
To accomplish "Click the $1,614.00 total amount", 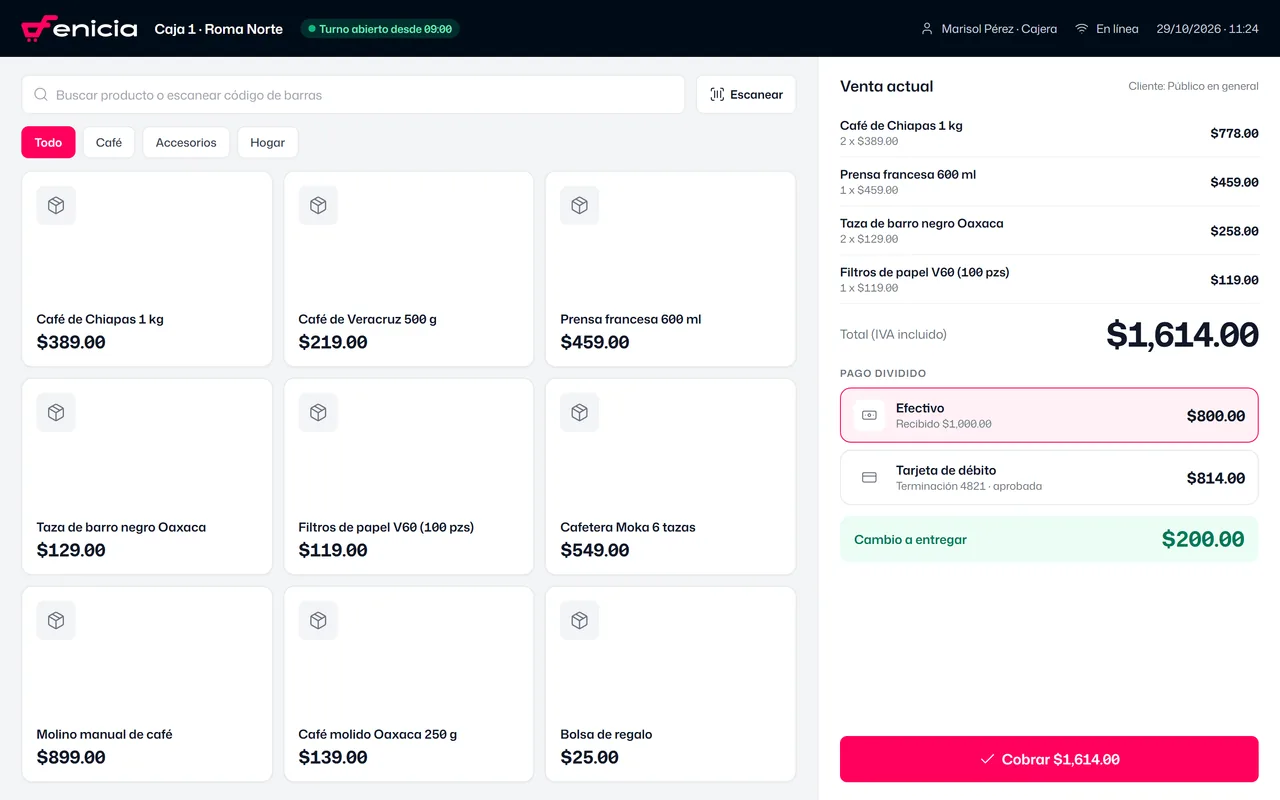I will point(1182,335).
